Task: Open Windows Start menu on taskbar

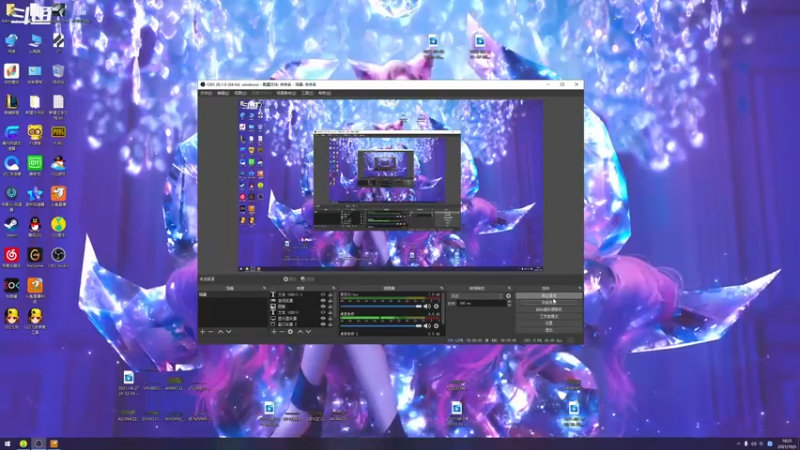Action: (7, 443)
